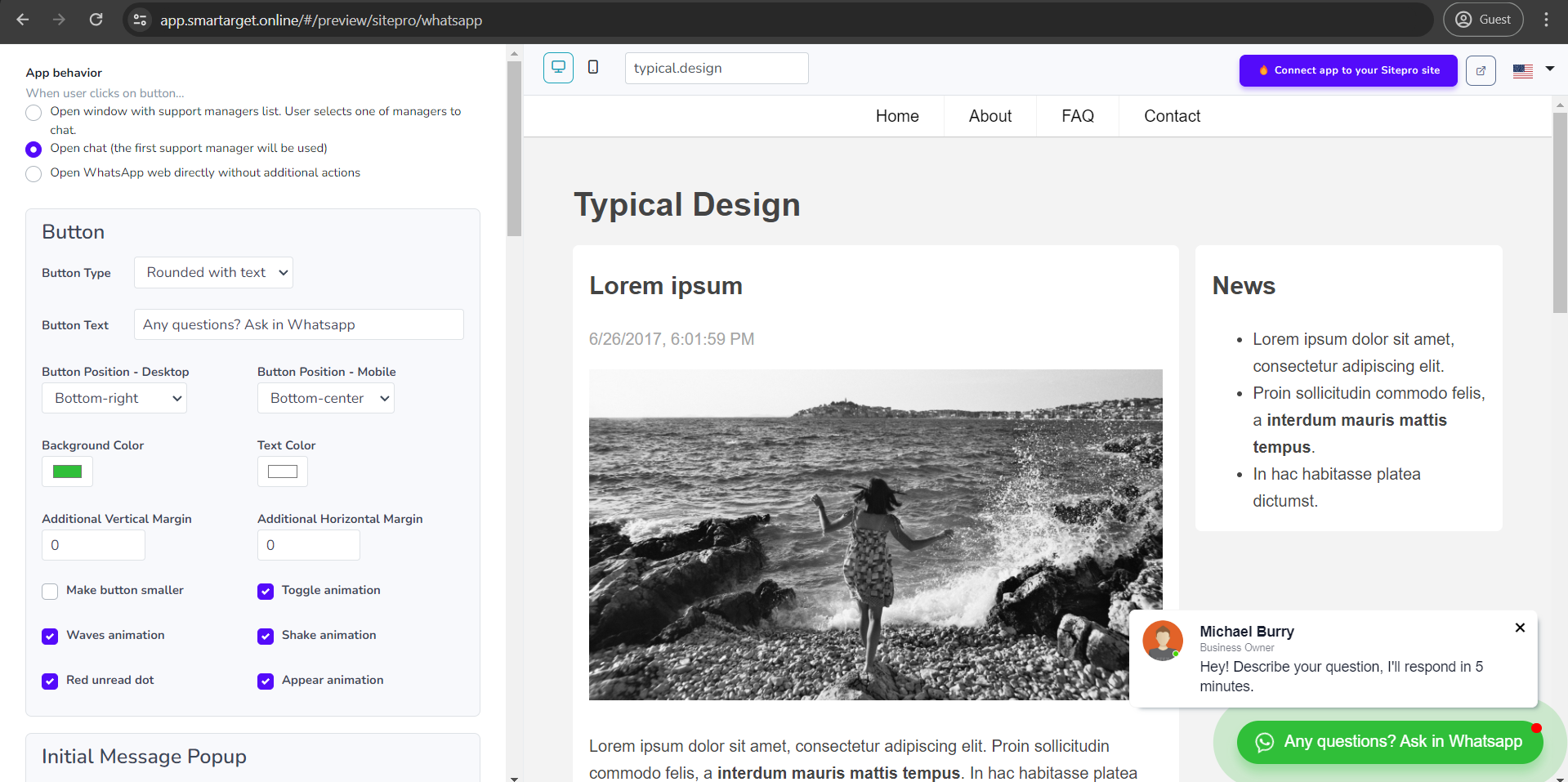Click Michael Burry's avatar picture
Image resolution: width=1568 pixels, height=782 pixels.
1163,640
